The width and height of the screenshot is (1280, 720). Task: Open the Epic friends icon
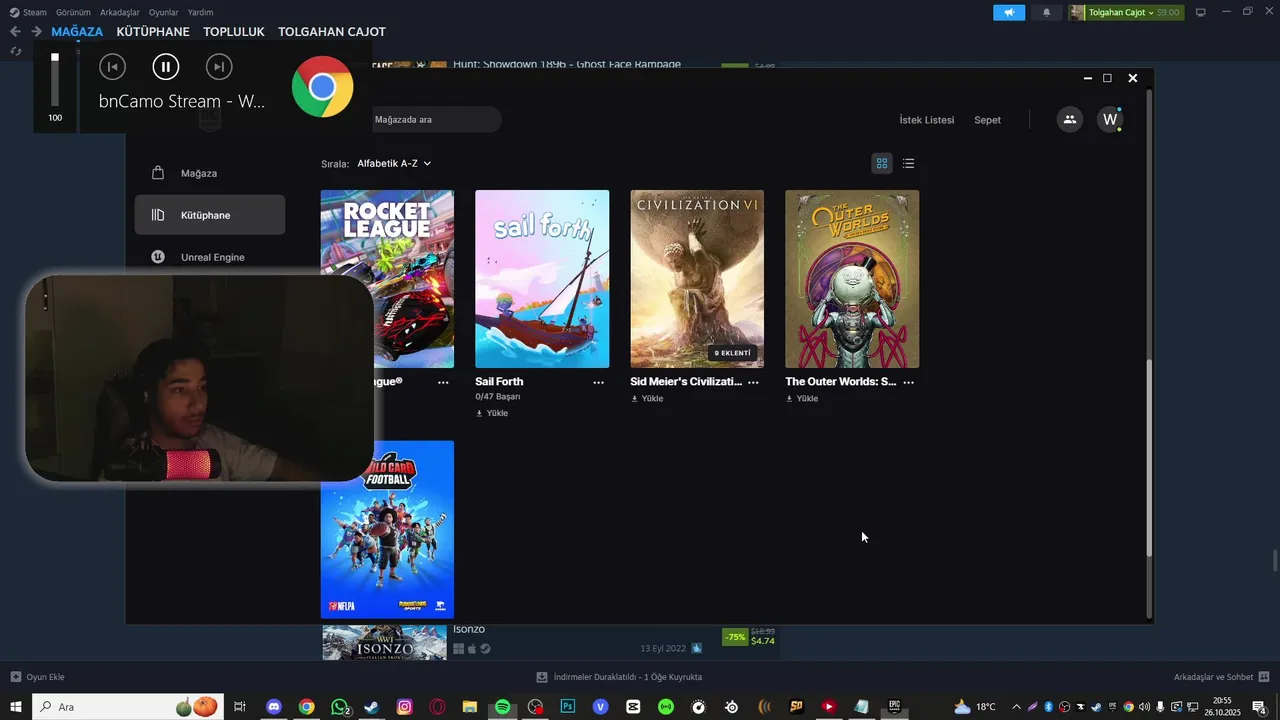click(x=1070, y=119)
